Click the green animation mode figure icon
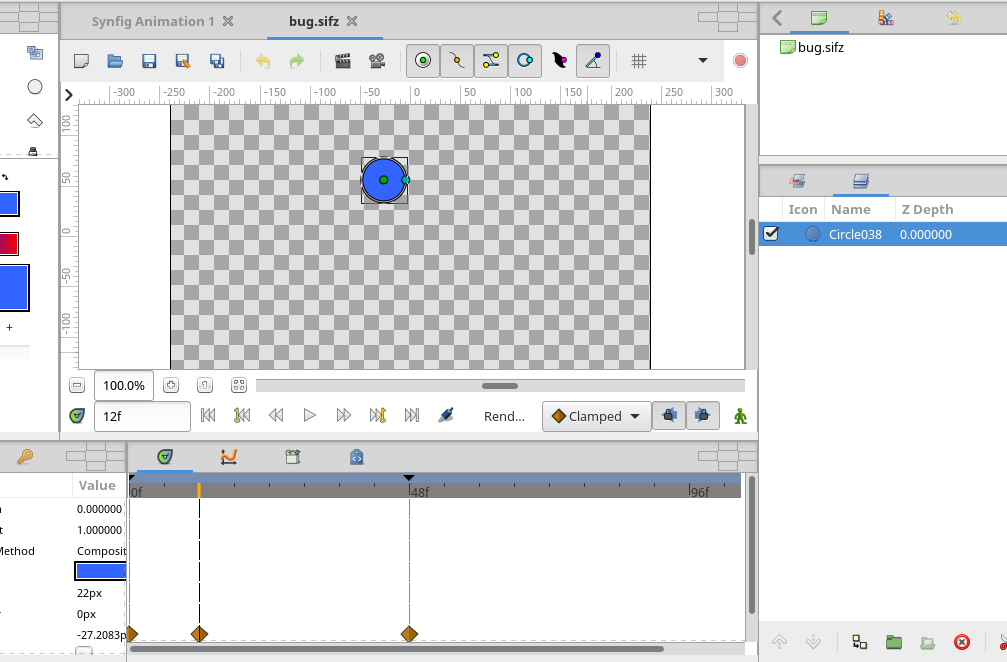 740,416
